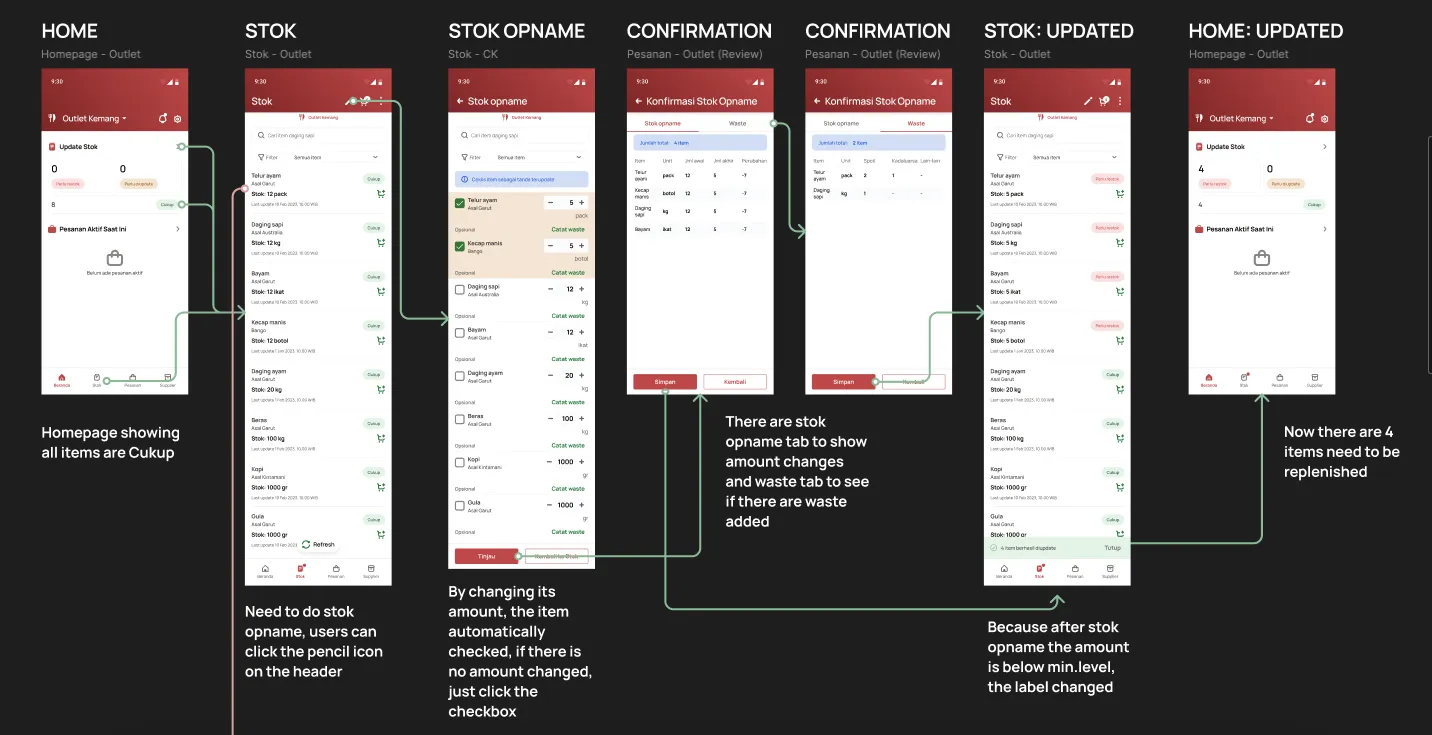
Task: Select the Stok opname tab in the first Confirmation screen
Action: [x=663, y=123]
